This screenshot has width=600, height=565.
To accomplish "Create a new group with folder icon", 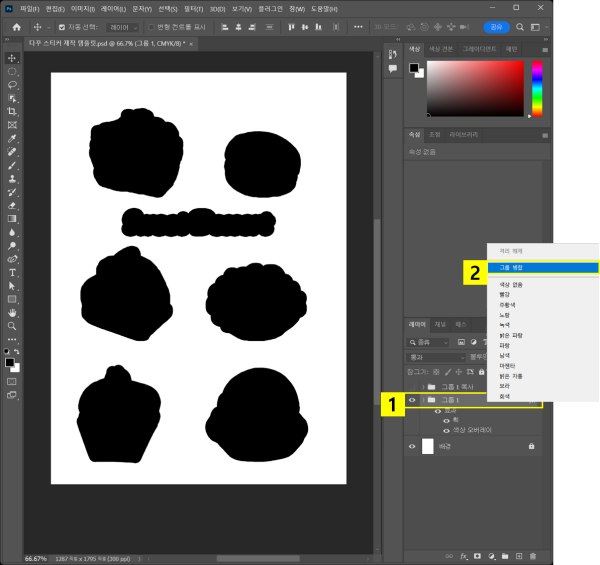I will (x=505, y=555).
